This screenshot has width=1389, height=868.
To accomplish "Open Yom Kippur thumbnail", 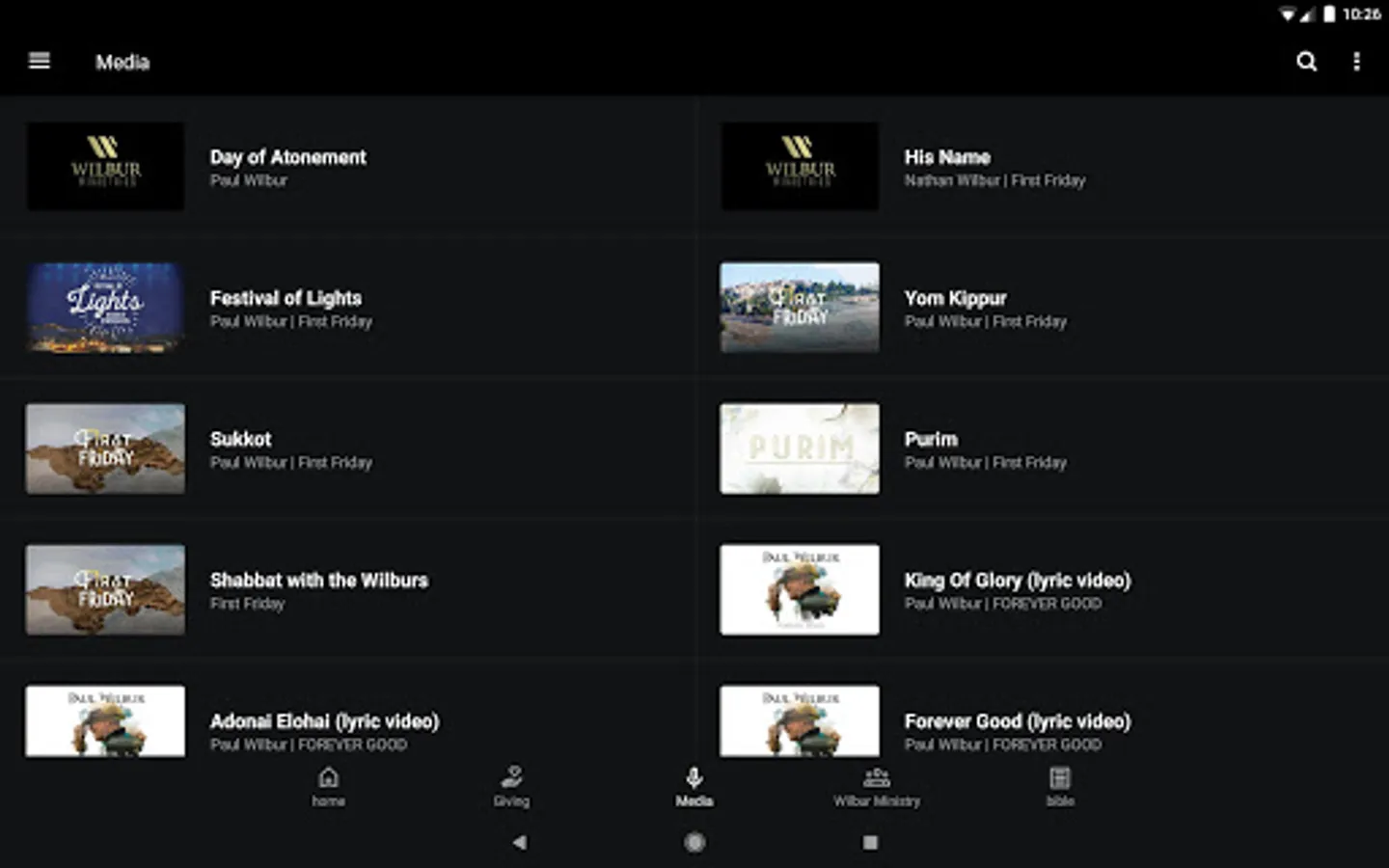I will point(800,307).
